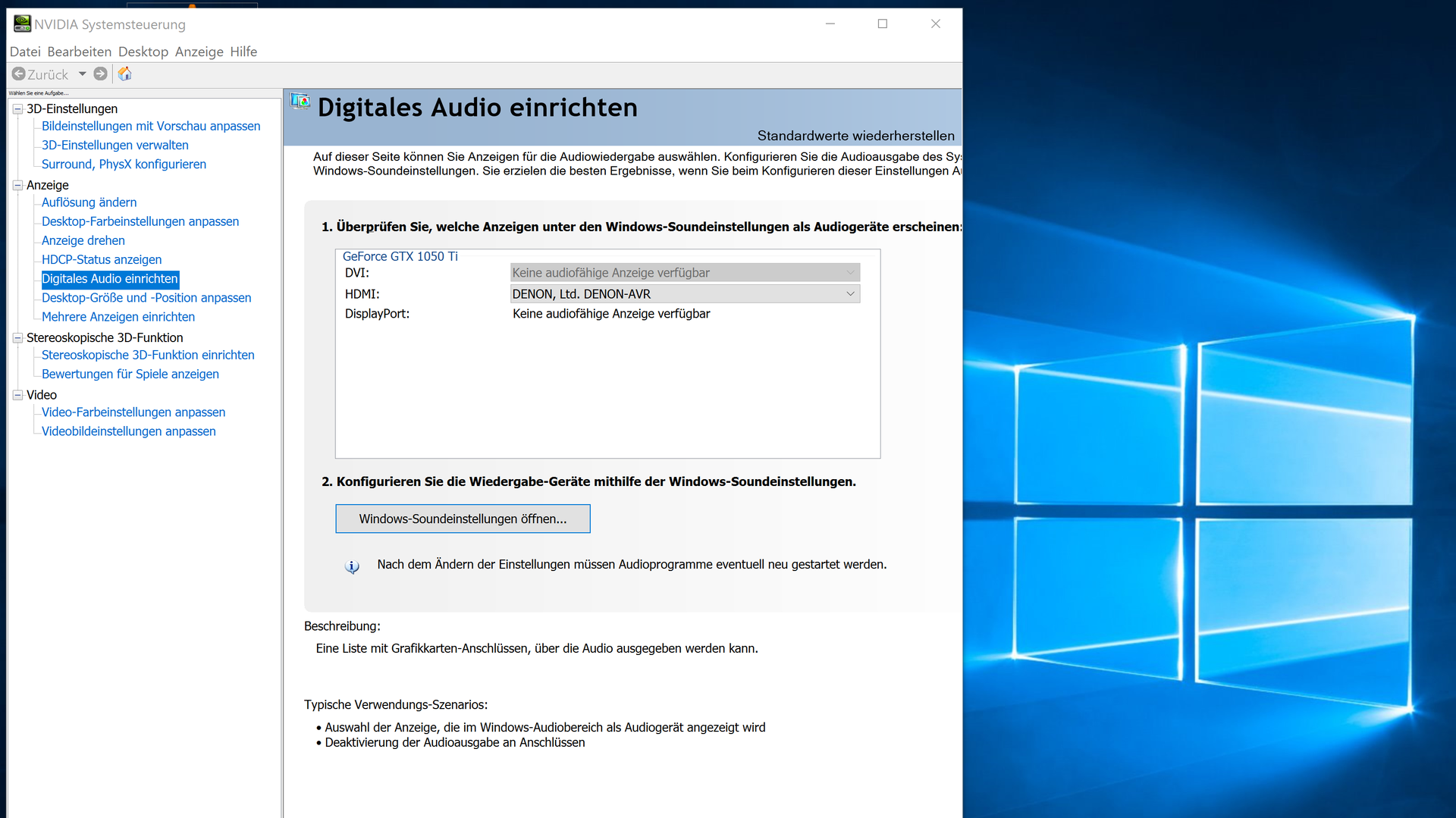
Task: Open Auflösung ändern page
Action: tap(89, 202)
